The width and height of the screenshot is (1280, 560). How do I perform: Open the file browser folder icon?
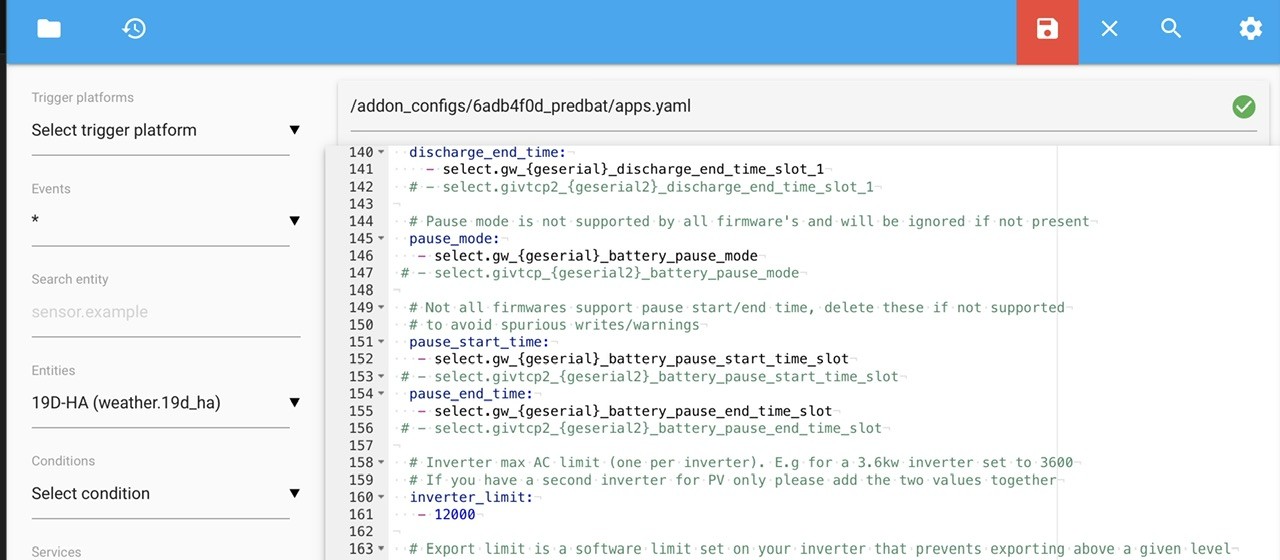coord(49,28)
